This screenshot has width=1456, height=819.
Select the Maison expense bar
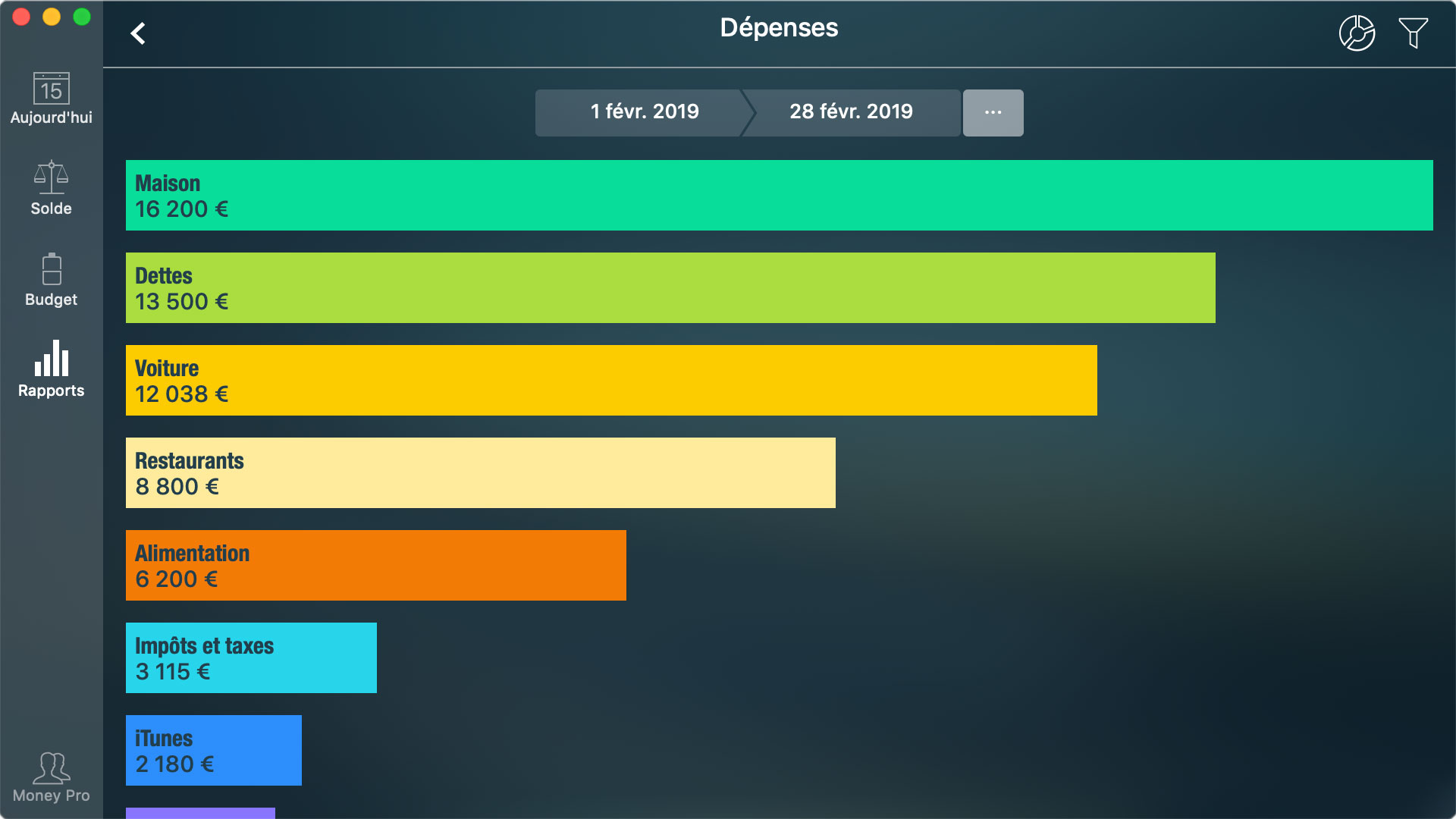click(779, 195)
